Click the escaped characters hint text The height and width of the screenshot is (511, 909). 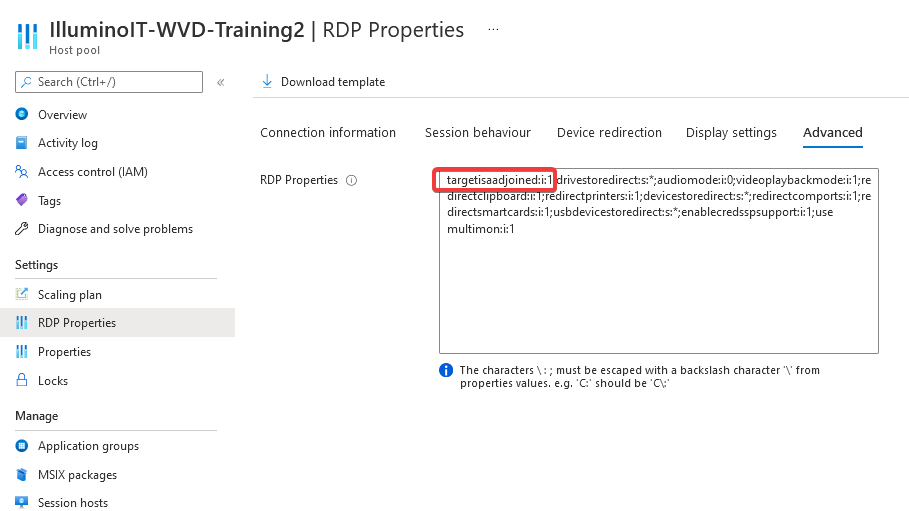click(x=639, y=376)
